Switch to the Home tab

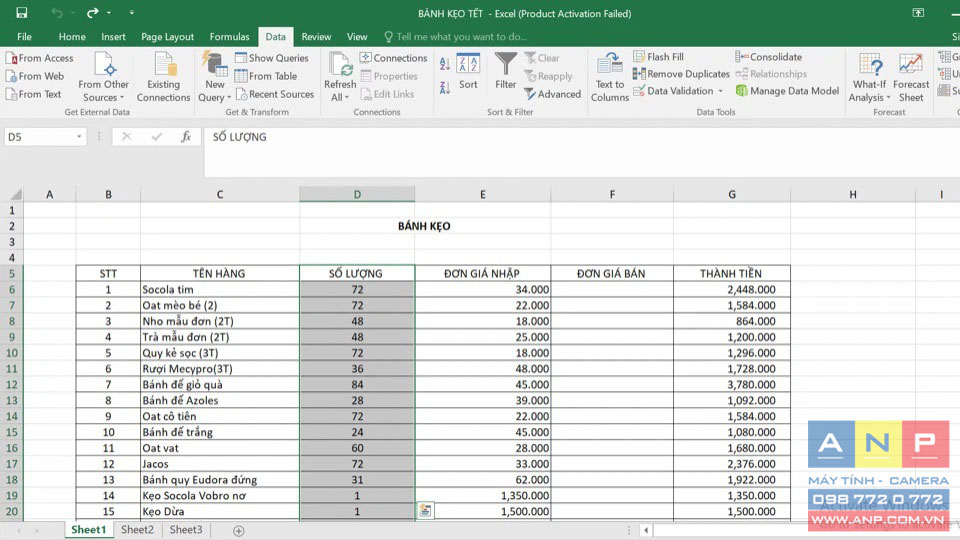[x=72, y=37]
